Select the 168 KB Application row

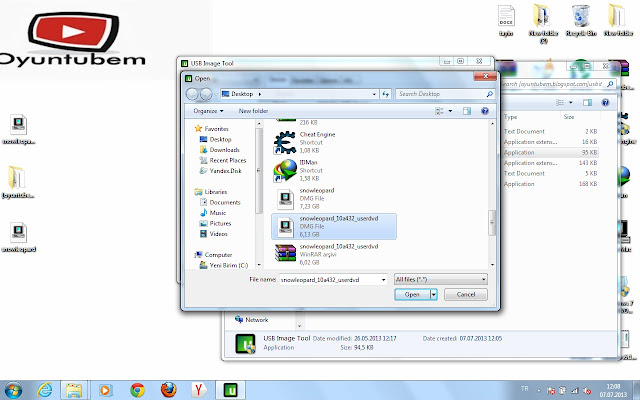(x=550, y=184)
